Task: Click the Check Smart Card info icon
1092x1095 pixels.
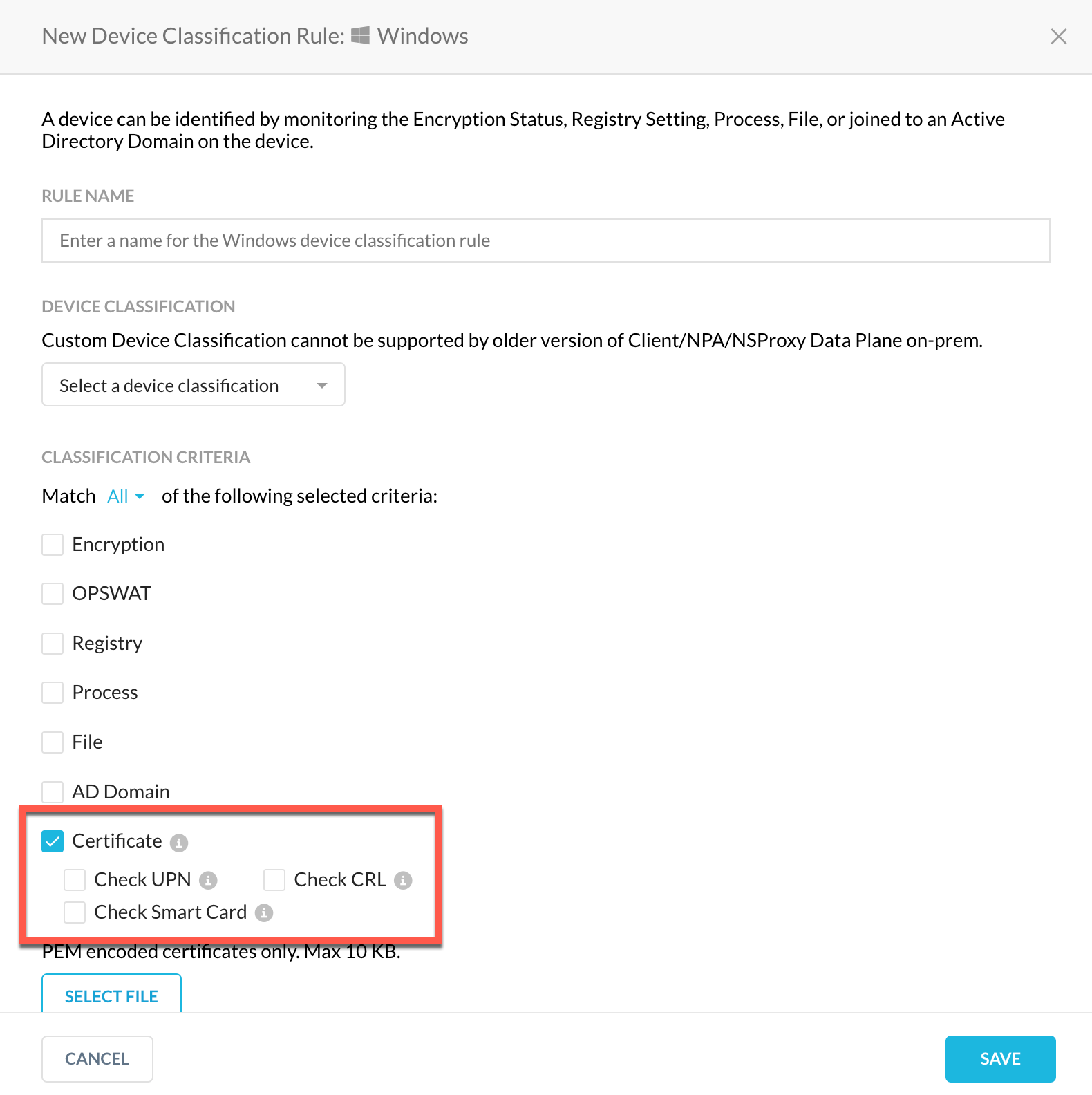Action: coord(264,913)
